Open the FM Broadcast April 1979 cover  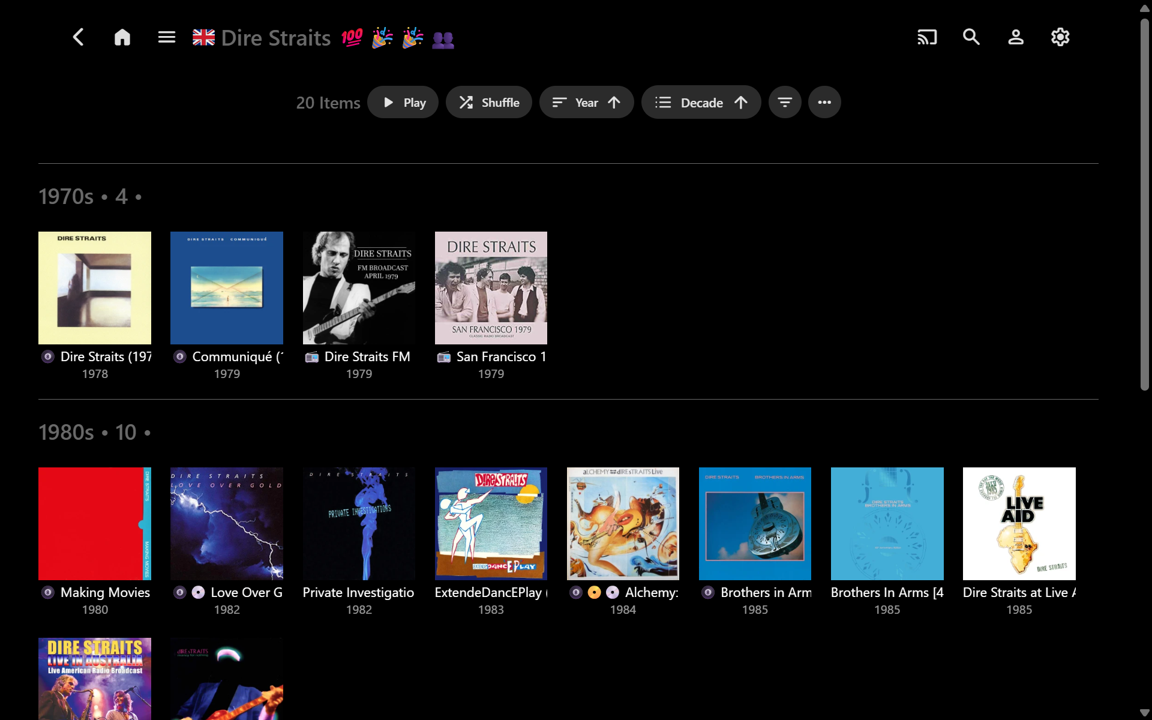pos(359,288)
